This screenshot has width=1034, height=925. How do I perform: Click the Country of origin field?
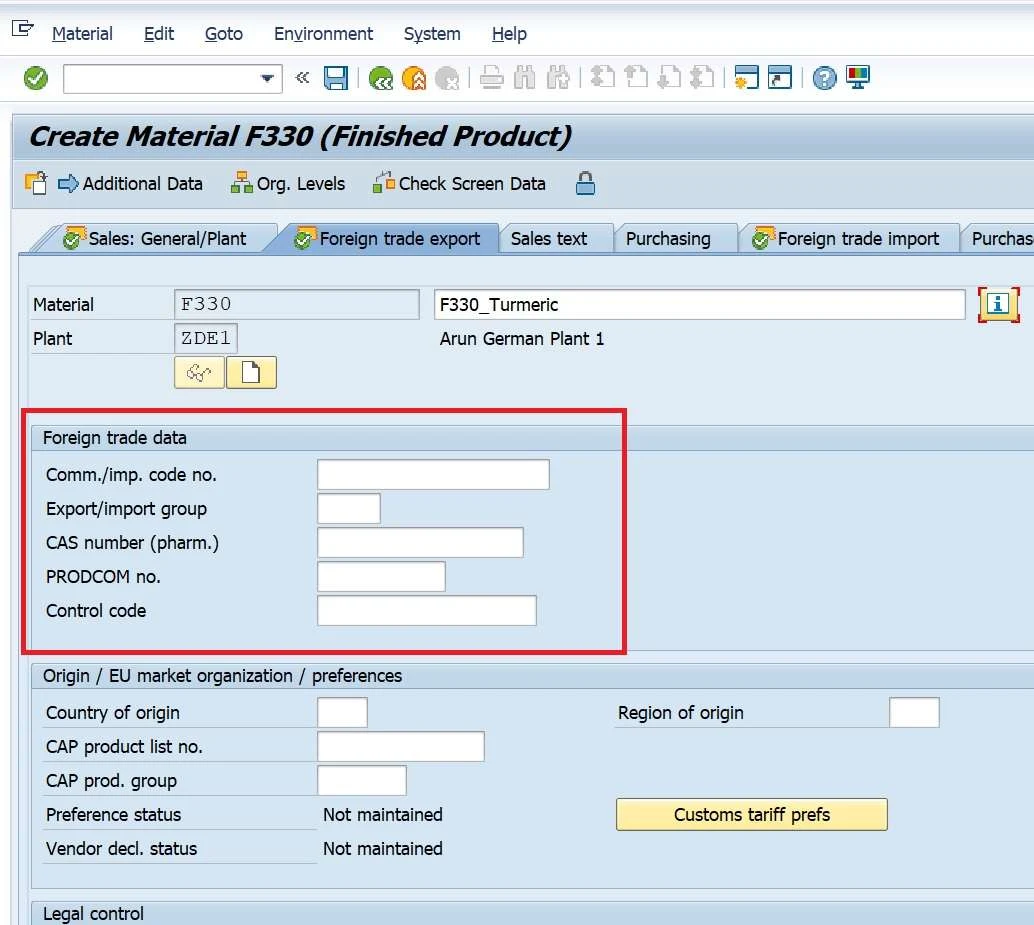(342, 713)
